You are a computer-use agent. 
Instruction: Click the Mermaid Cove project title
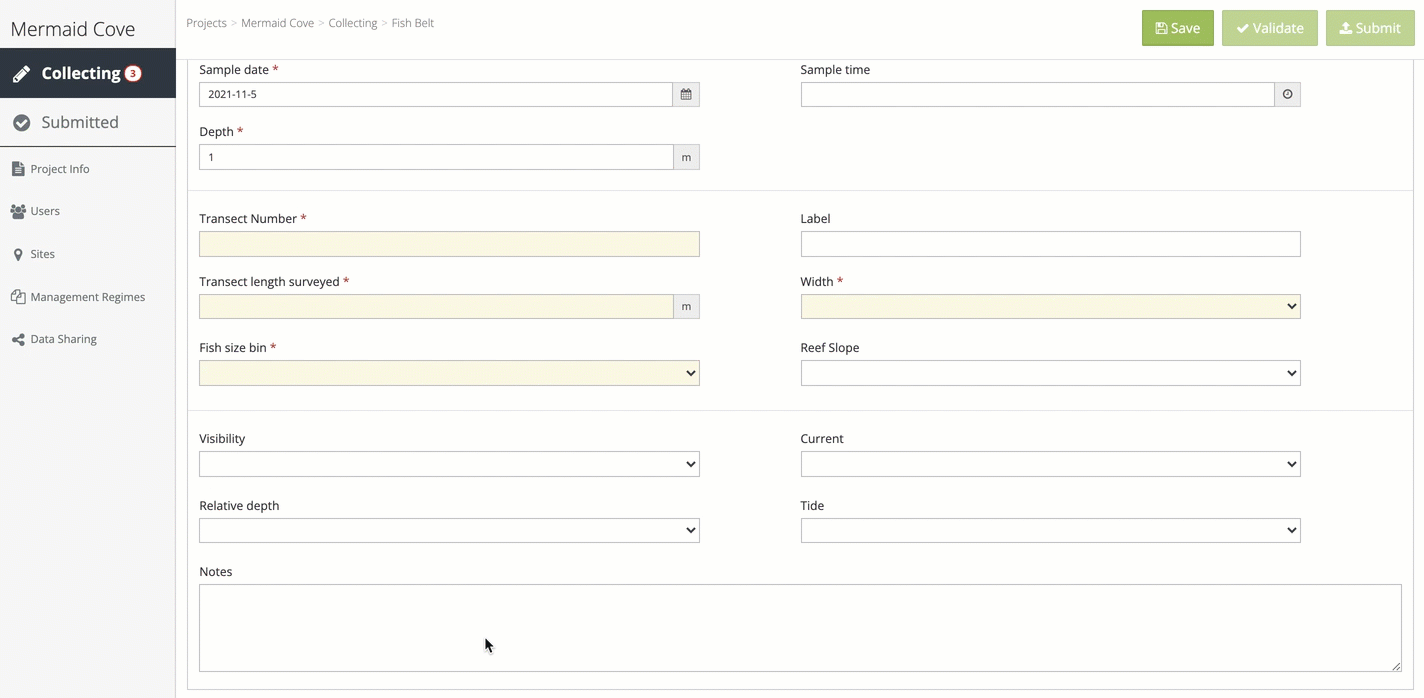[x=73, y=29]
